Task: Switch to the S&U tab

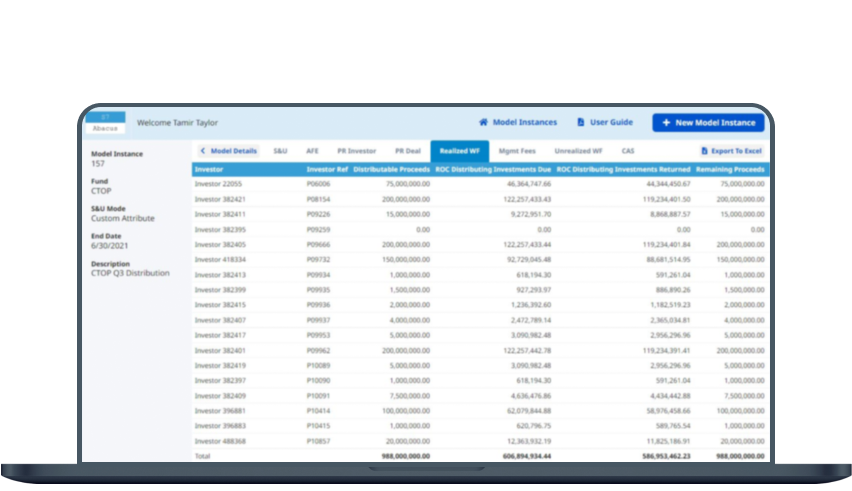Action: (280, 151)
